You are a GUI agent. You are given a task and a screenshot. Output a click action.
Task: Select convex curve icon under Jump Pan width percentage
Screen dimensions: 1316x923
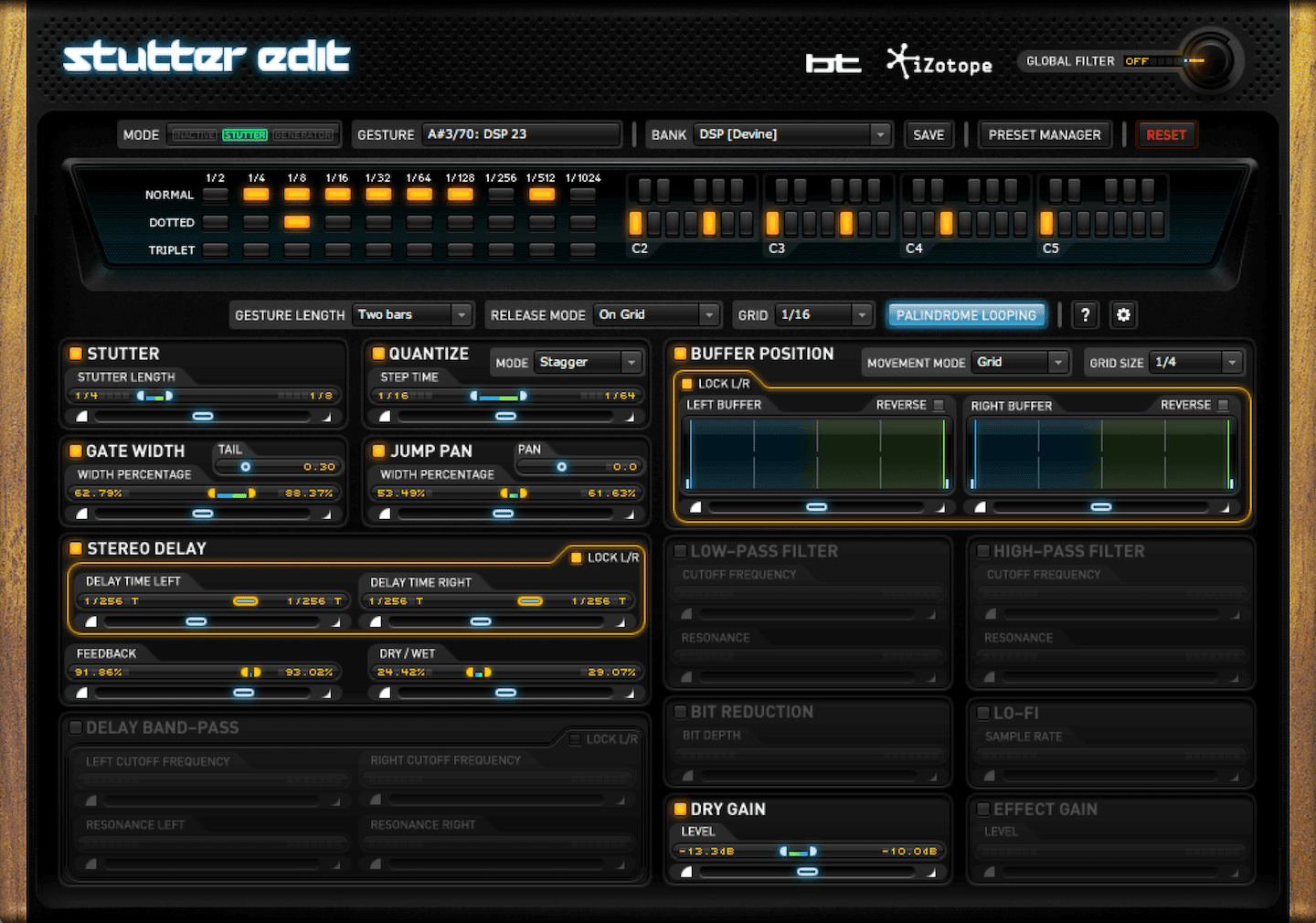pos(385,515)
